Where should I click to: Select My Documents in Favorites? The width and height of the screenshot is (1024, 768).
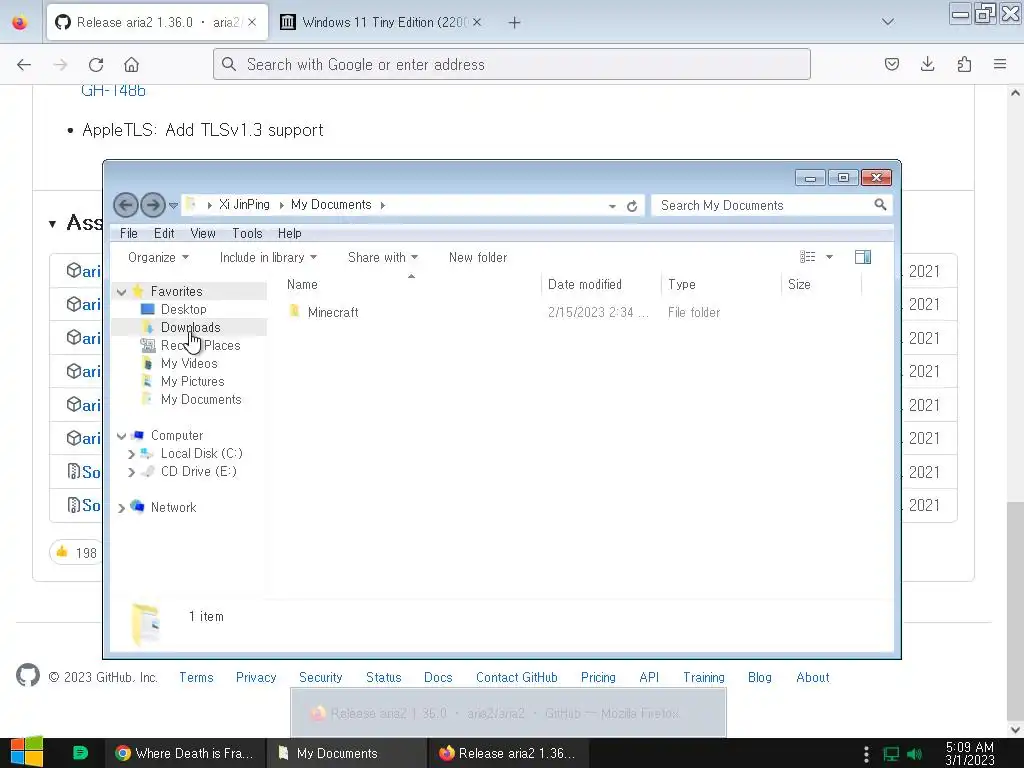coord(200,399)
